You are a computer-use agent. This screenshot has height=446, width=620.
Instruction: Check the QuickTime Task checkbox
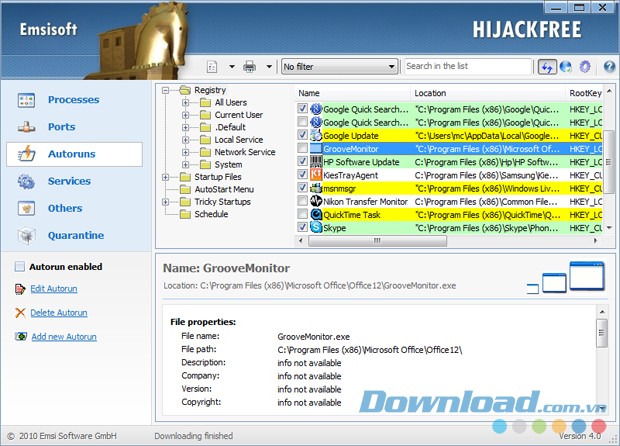point(302,214)
